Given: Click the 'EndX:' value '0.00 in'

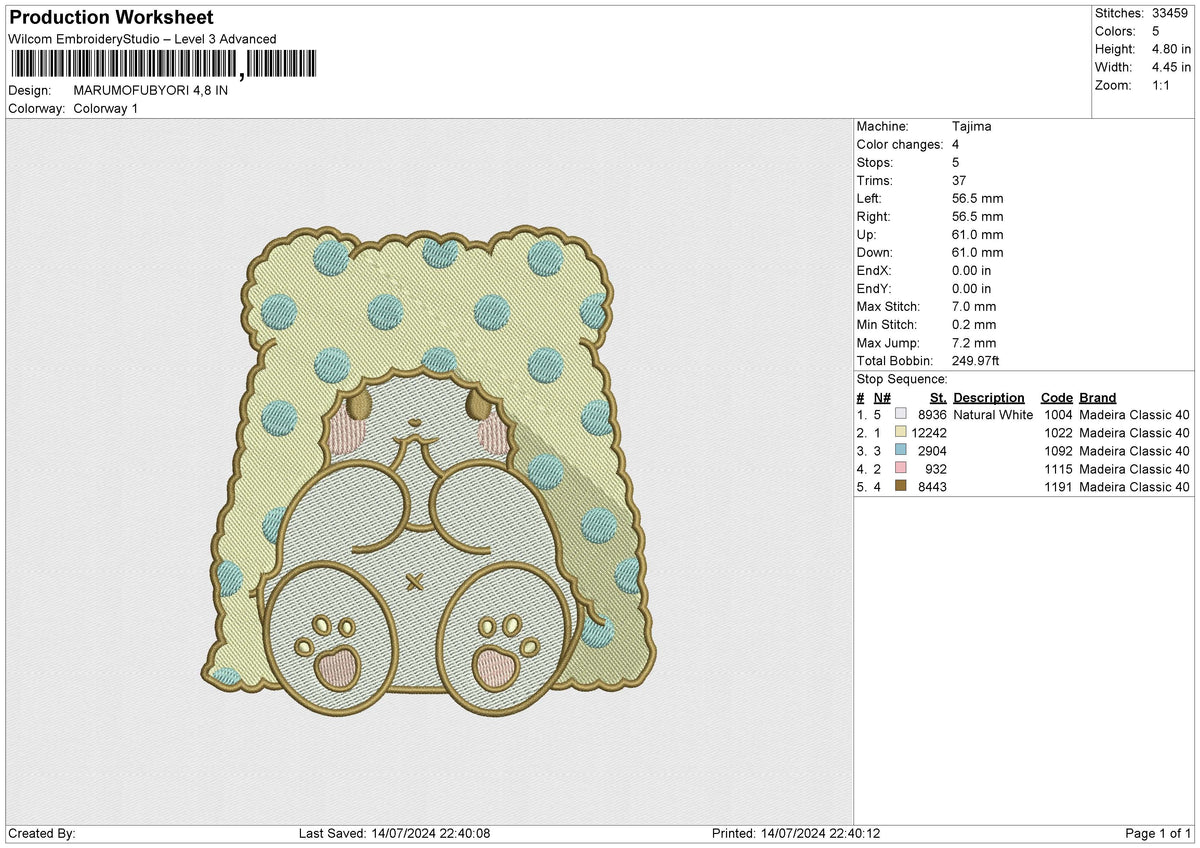Looking at the screenshot, I should point(972,271).
